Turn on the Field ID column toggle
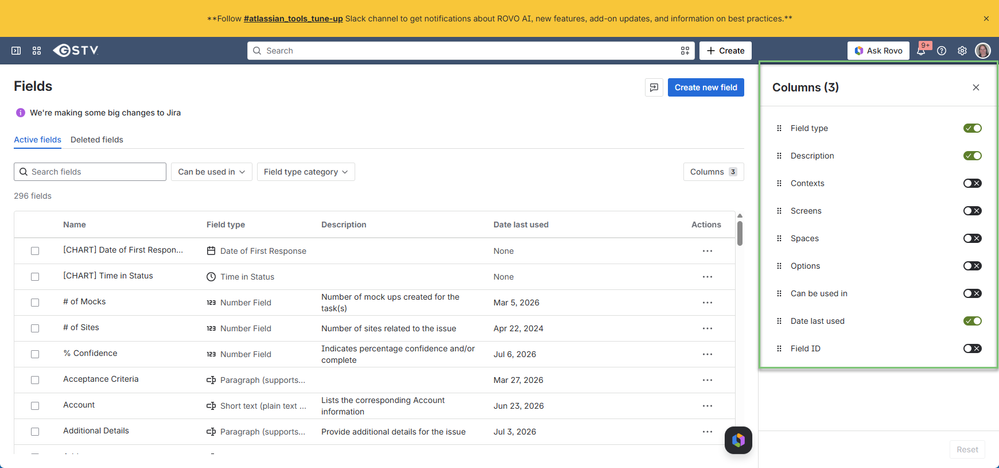The width and height of the screenshot is (999, 468). [x=972, y=348]
